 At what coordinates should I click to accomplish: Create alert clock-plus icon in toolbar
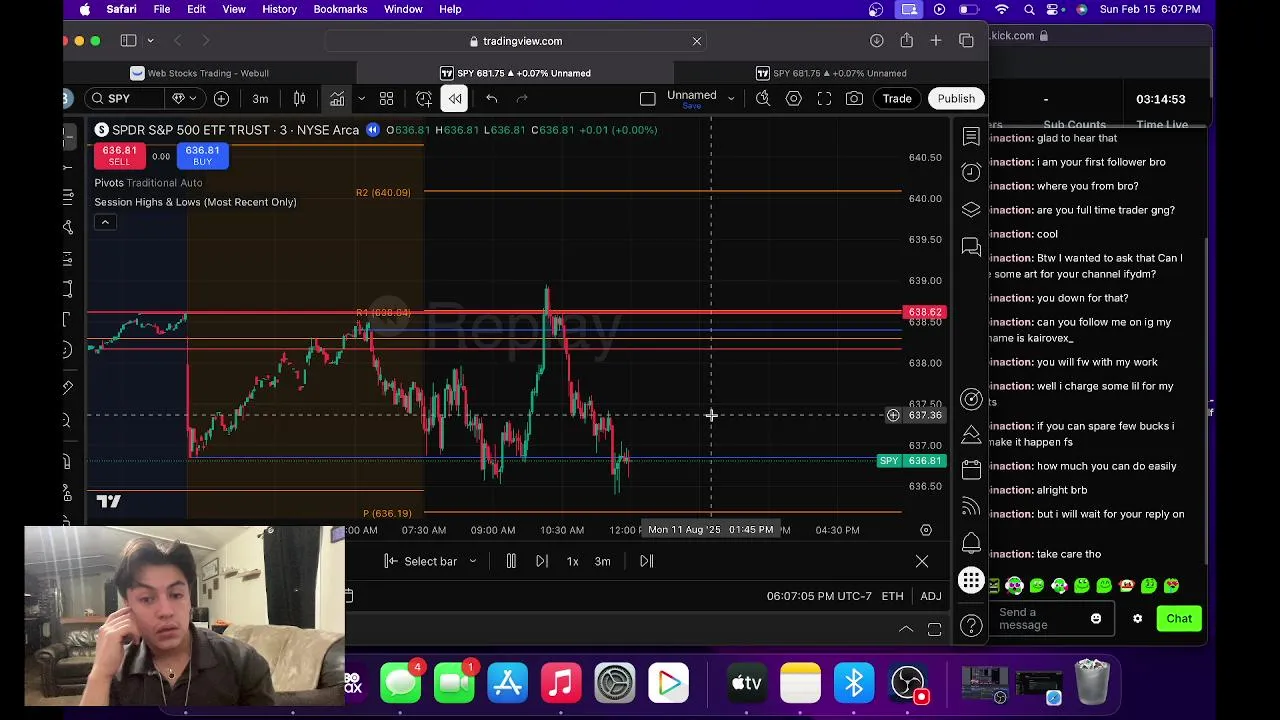tap(424, 98)
